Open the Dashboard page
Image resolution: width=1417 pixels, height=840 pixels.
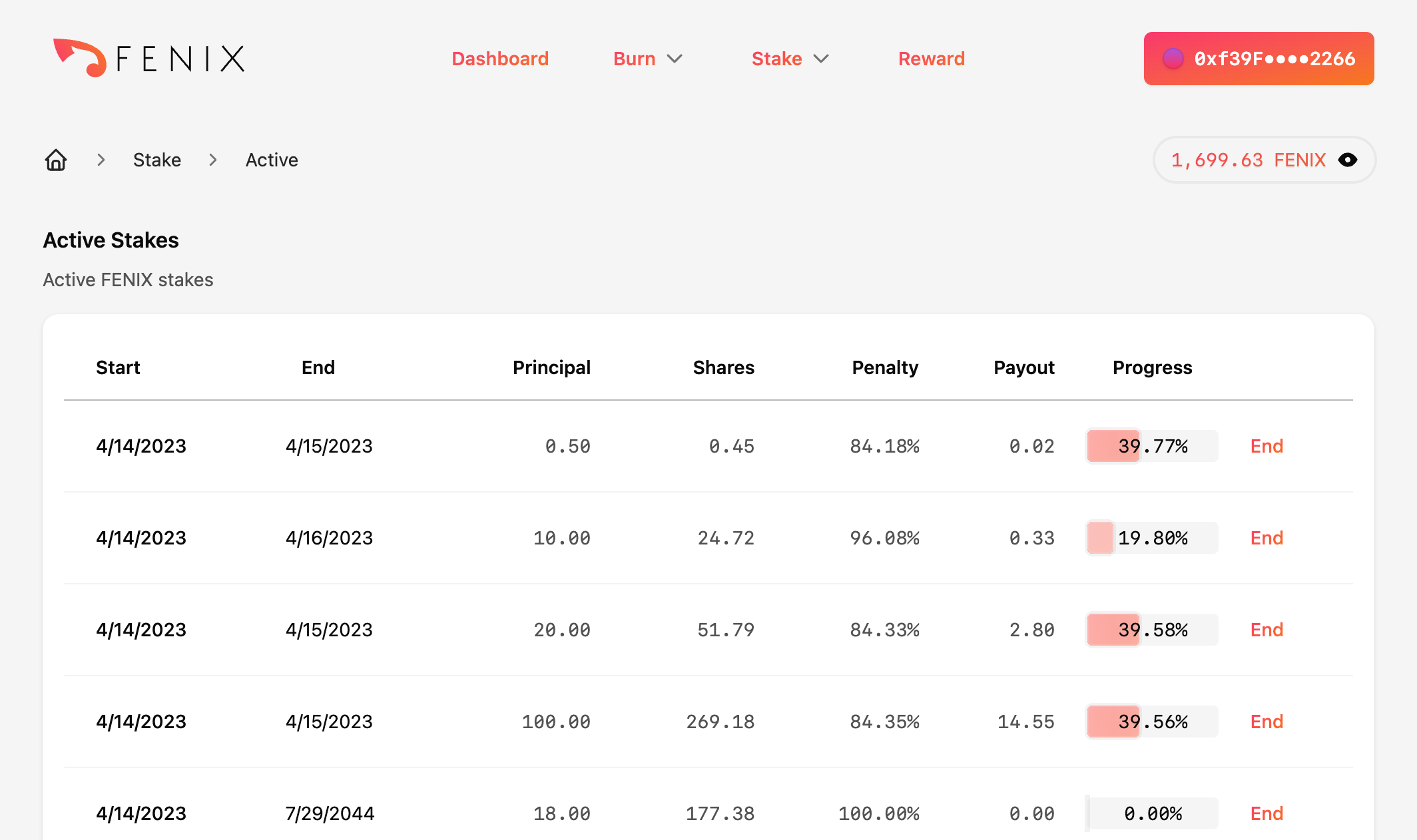click(500, 59)
